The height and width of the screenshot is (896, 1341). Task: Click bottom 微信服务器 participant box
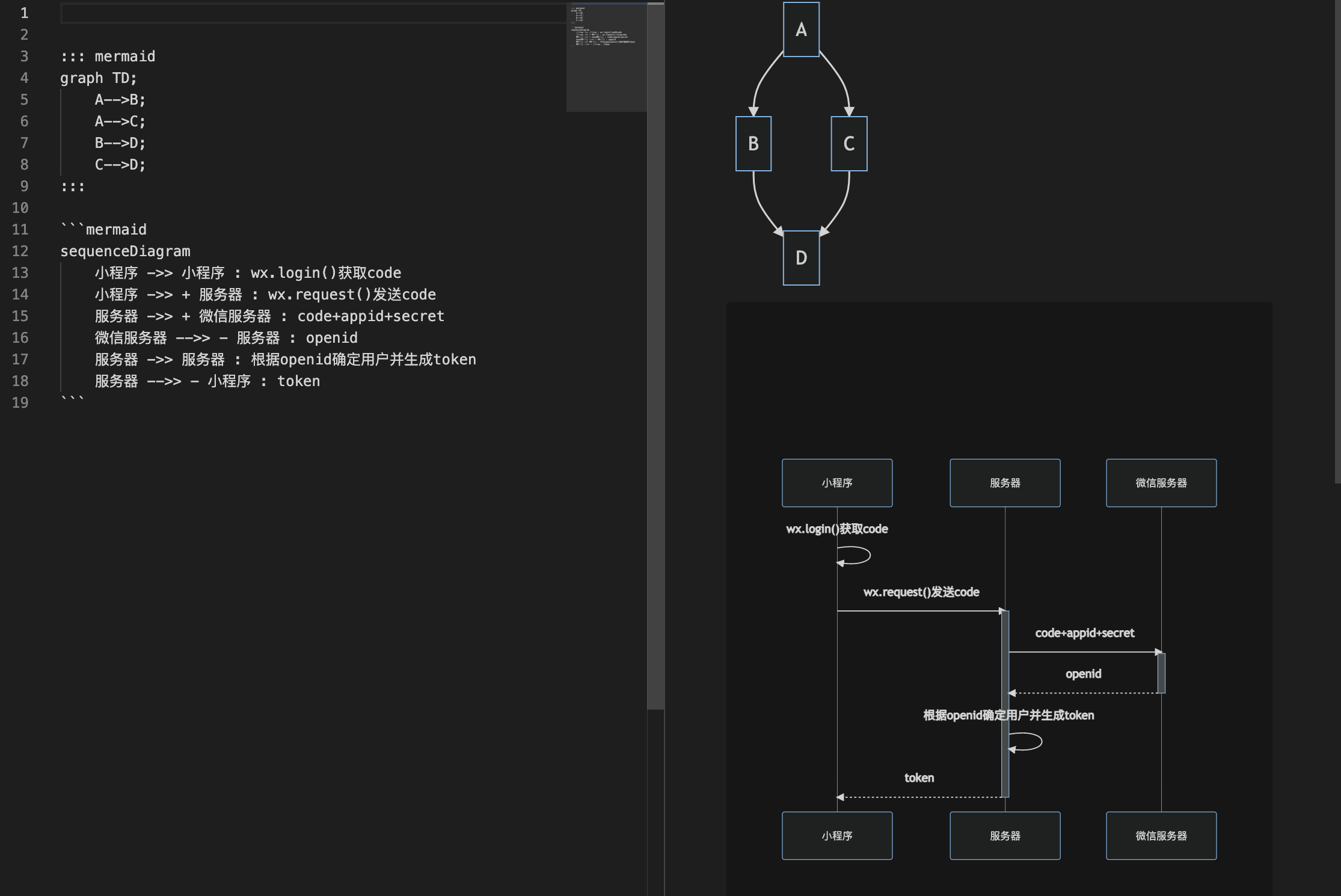tap(1161, 836)
